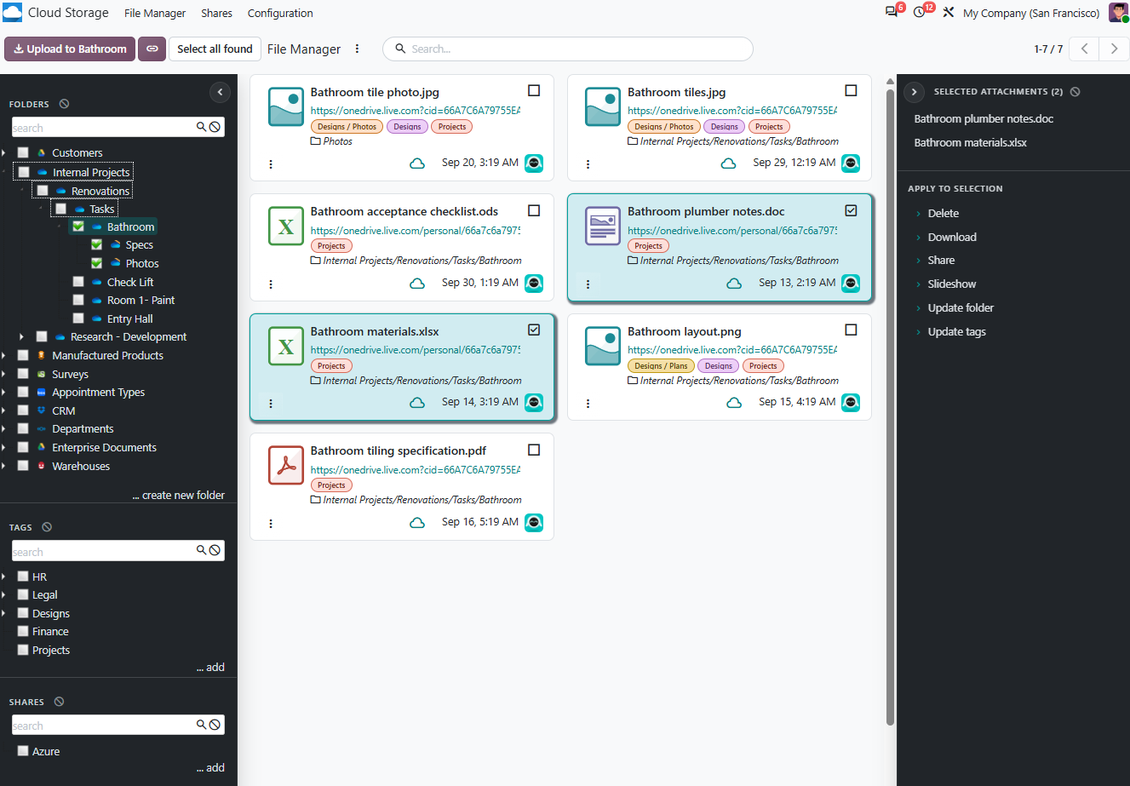Expand the Customers folder tree
Screen dimensions: 1130x786
click(x=4, y=153)
